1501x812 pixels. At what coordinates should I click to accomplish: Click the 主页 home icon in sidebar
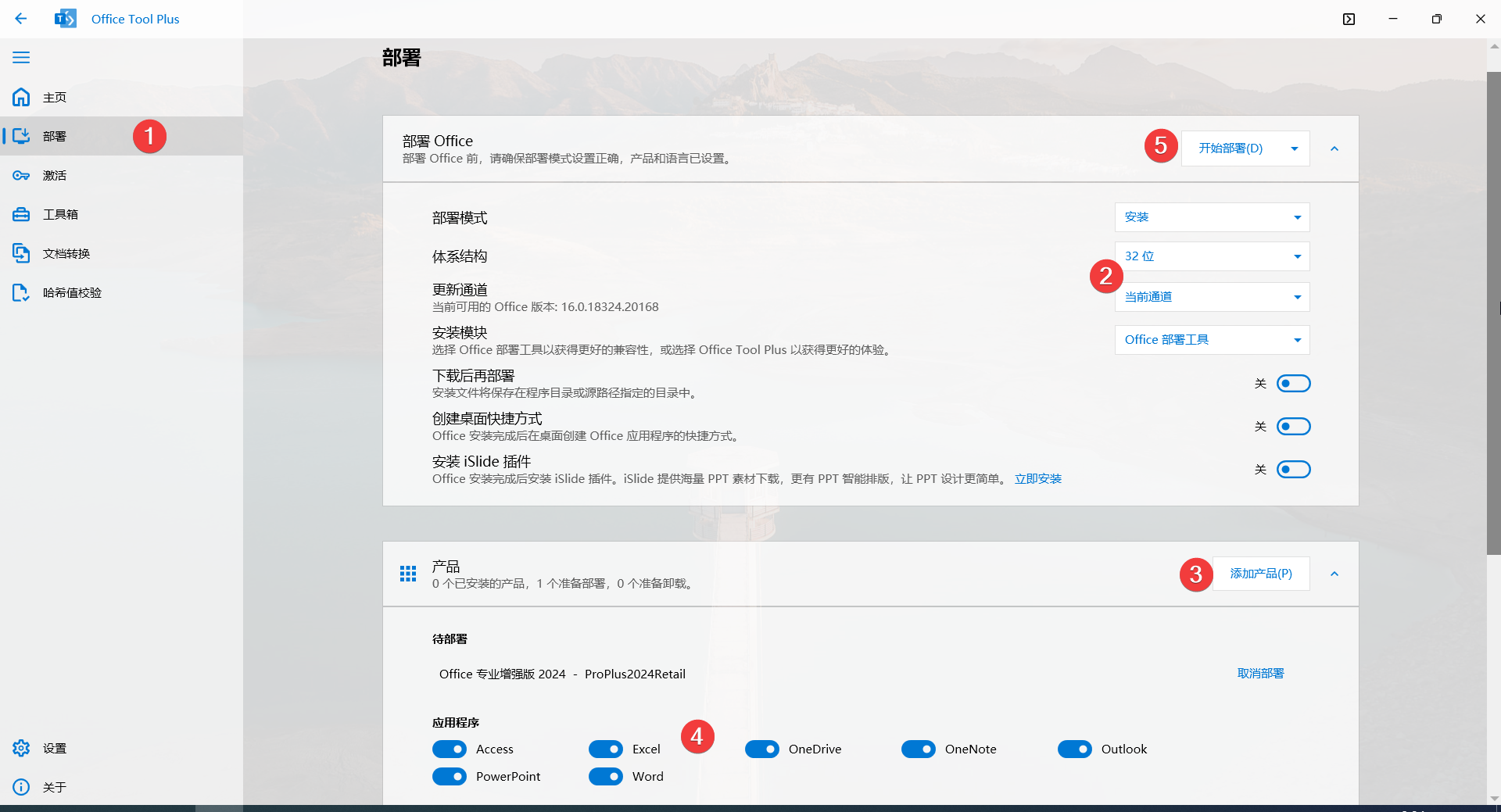pyautogui.click(x=21, y=97)
